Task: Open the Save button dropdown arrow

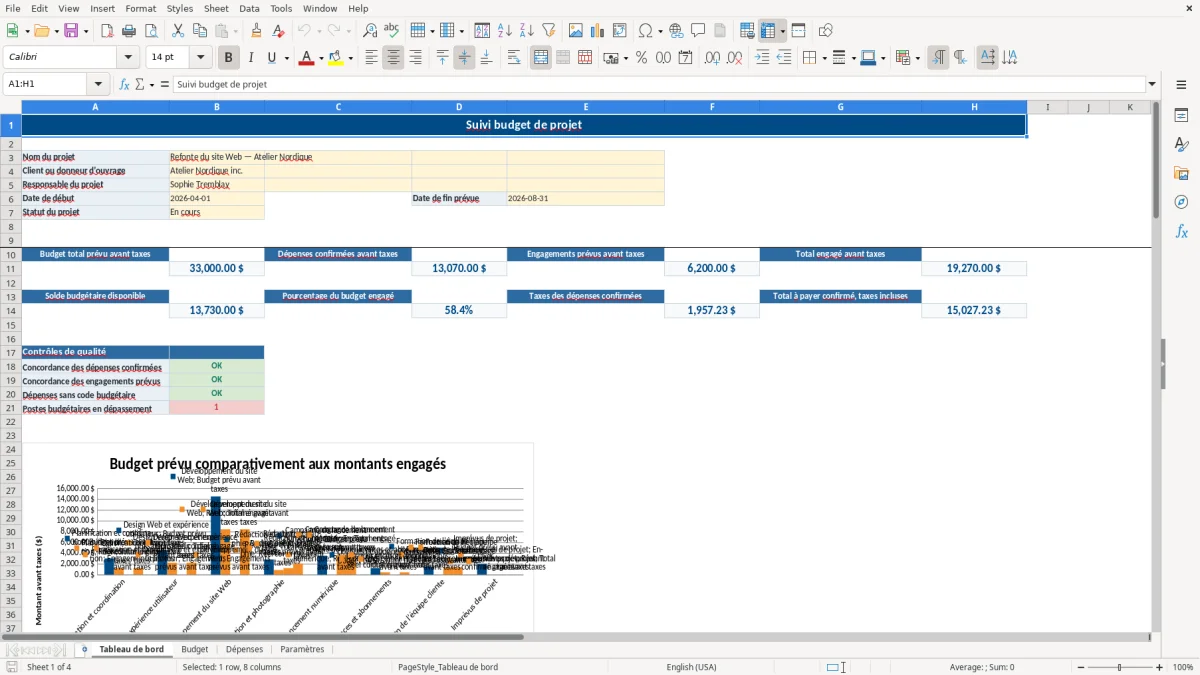Action: tap(86, 31)
